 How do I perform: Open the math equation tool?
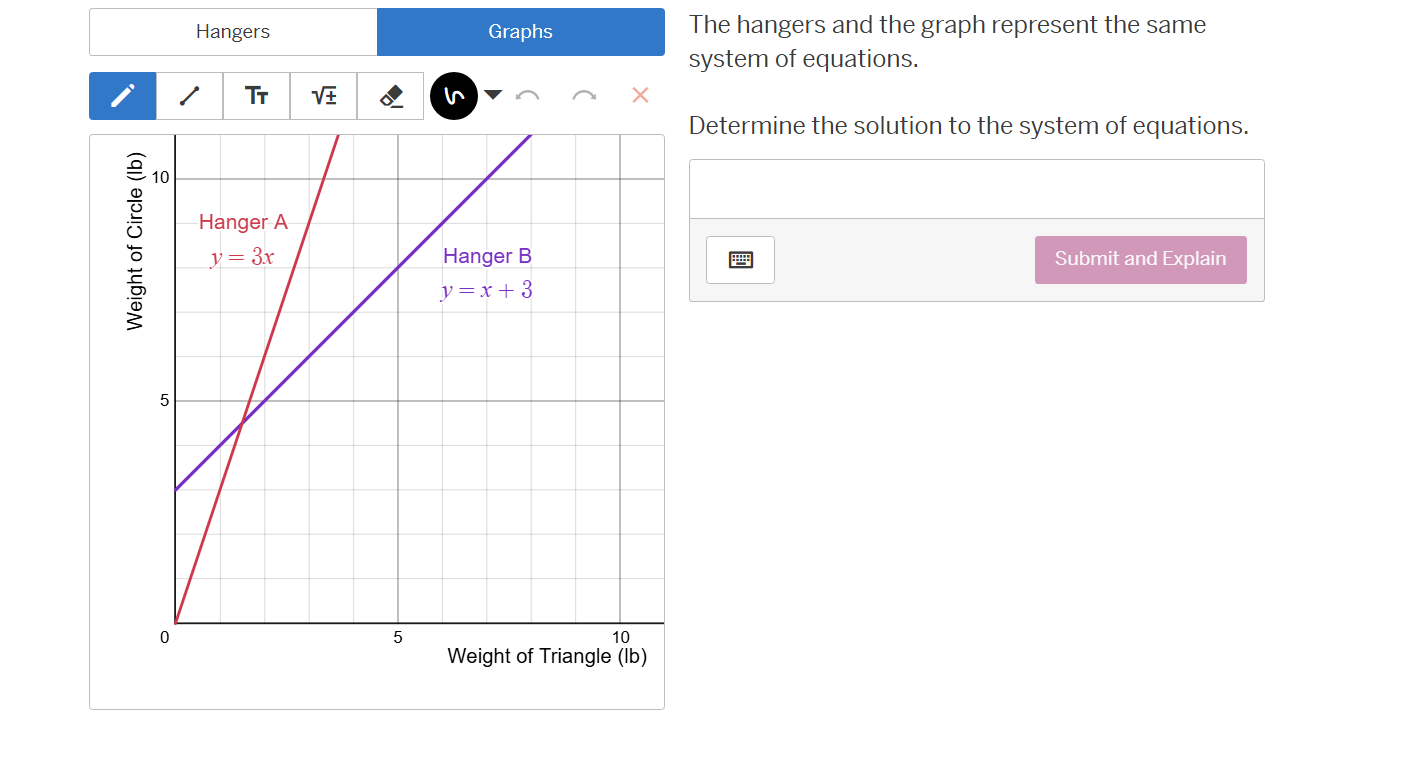click(x=323, y=95)
